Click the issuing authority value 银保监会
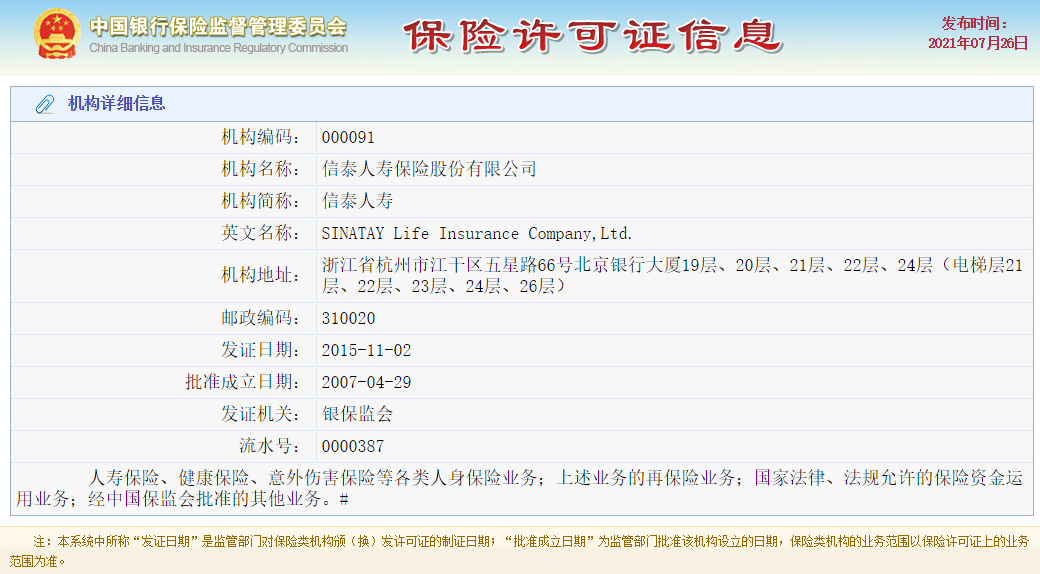Image resolution: width=1040 pixels, height=574 pixels. [358, 414]
